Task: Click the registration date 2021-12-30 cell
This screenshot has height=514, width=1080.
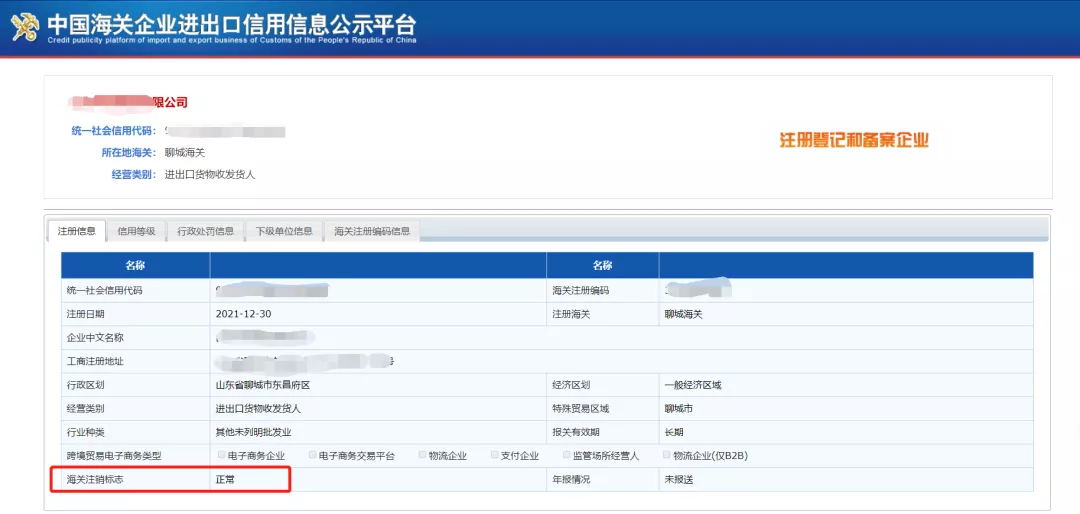Action: pyautogui.click(x=244, y=314)
